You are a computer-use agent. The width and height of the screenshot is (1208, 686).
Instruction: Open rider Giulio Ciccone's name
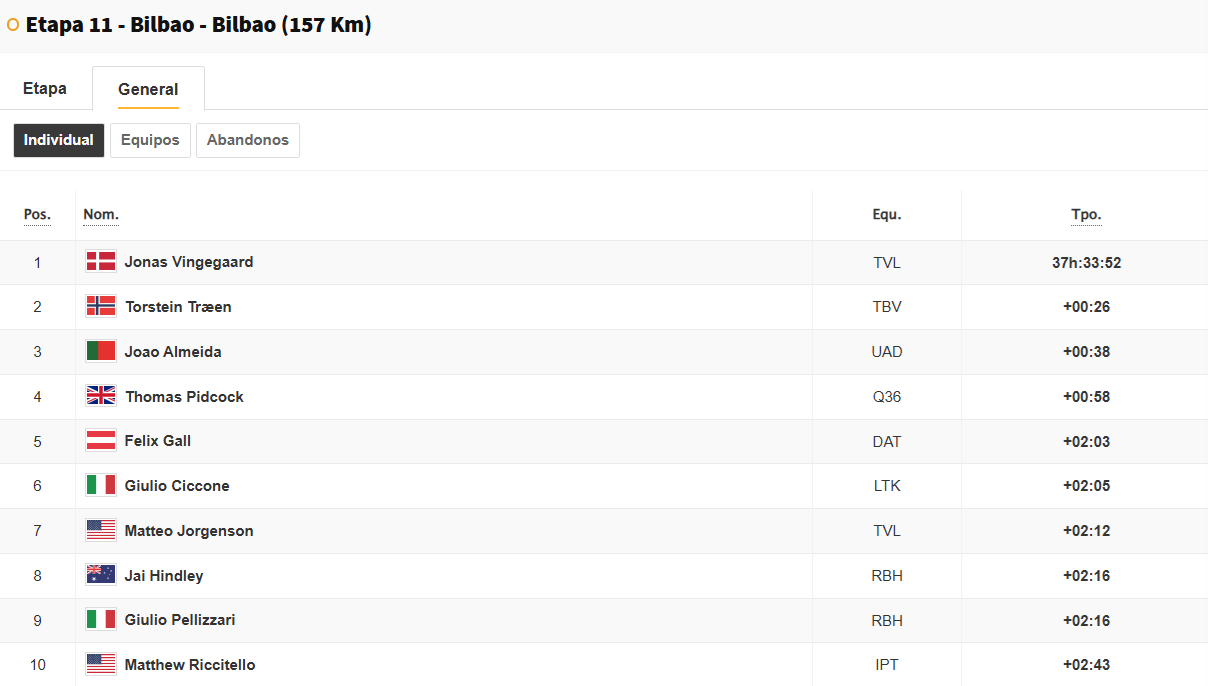click(x=177, y=486)
